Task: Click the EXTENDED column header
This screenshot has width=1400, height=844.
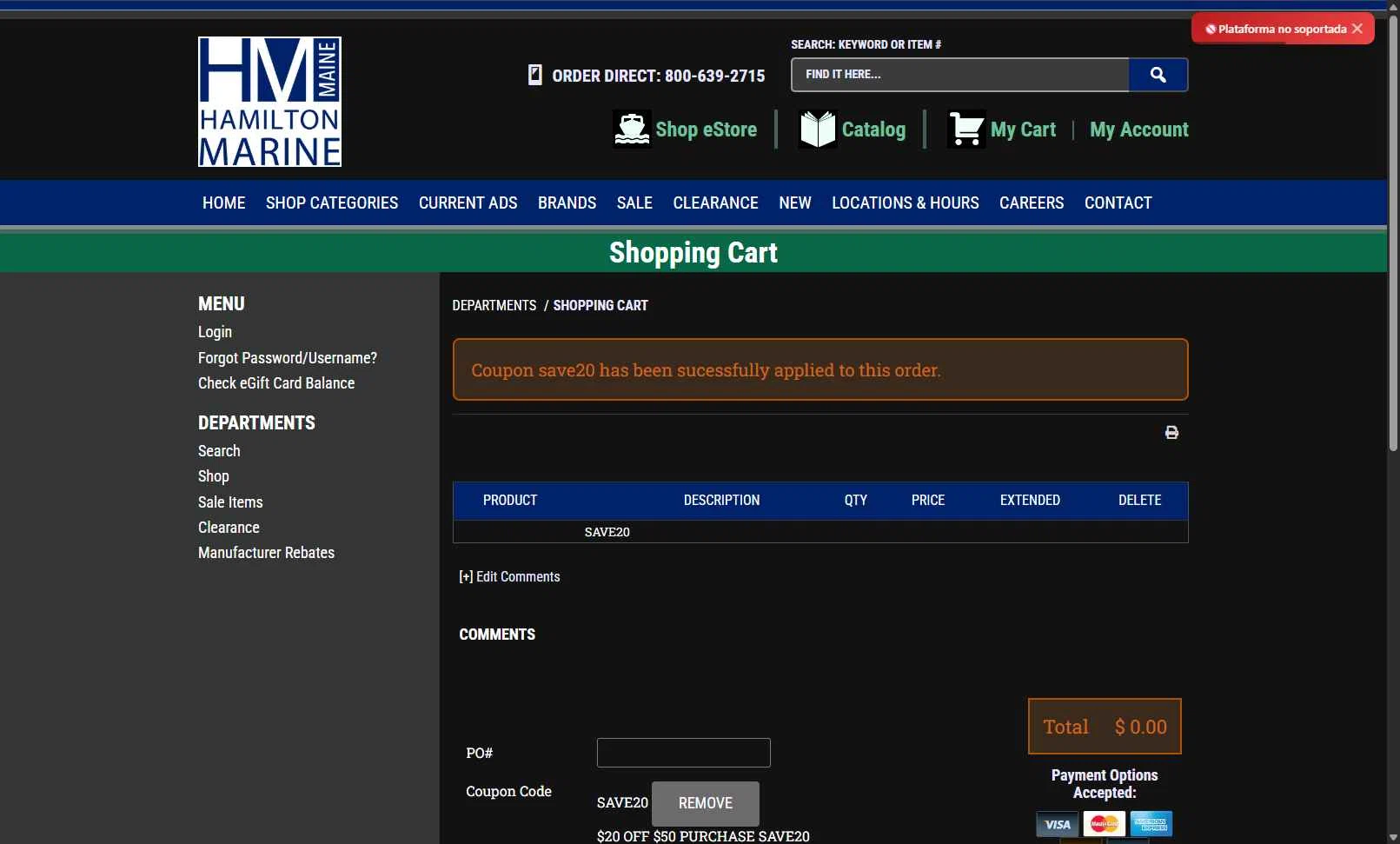Action: 1030,500
